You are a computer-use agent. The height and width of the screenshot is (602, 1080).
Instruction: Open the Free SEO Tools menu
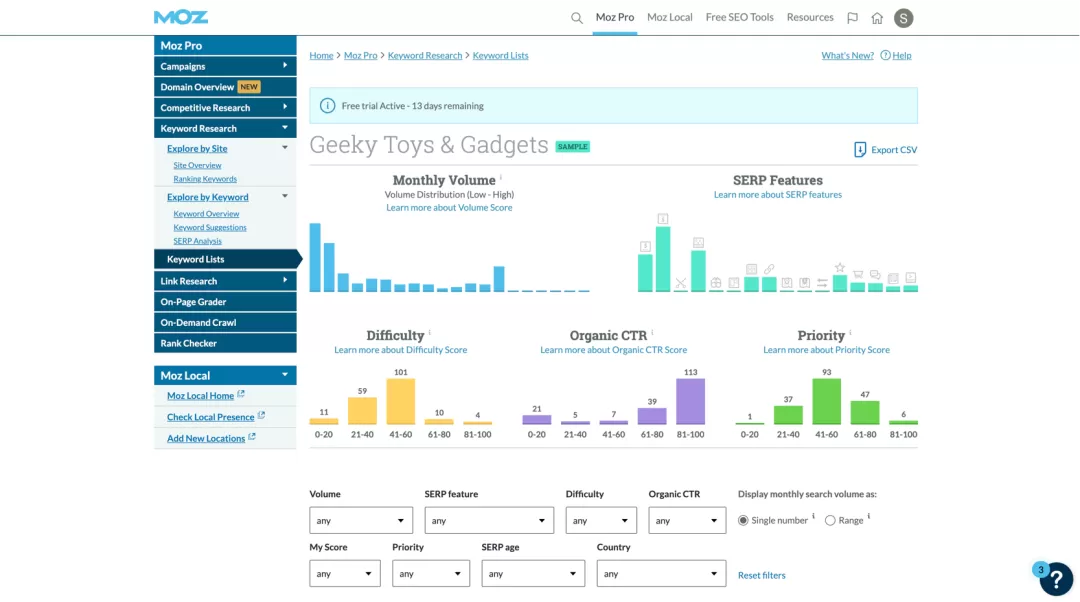pyautogui.click(x=739, y=17)
